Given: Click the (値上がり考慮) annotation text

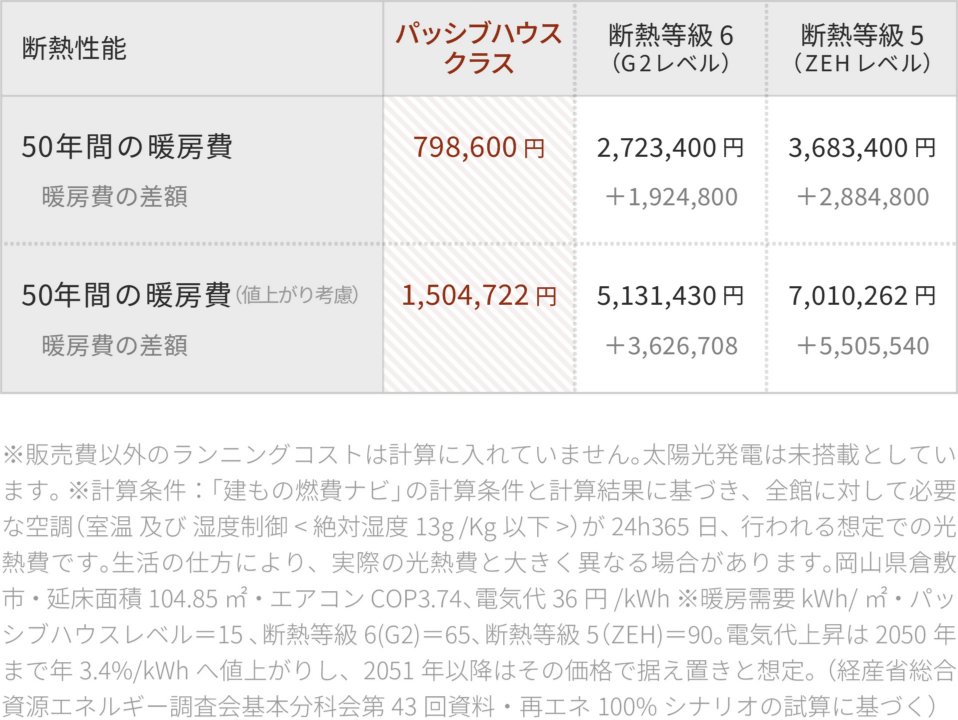Looking at the screenshot, I should (297, 295).
